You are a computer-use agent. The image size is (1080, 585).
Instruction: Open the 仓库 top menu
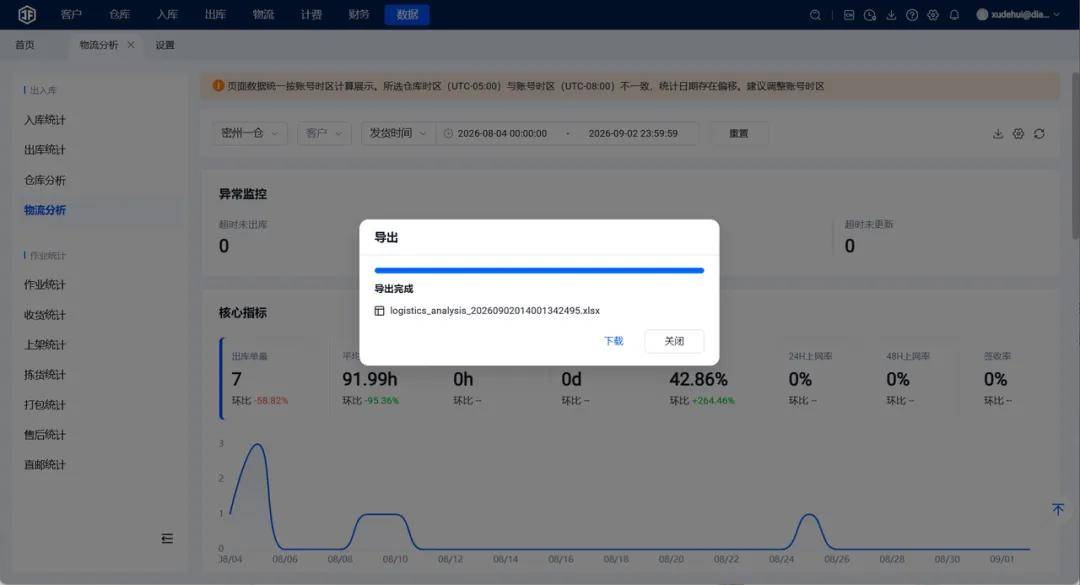119,14
